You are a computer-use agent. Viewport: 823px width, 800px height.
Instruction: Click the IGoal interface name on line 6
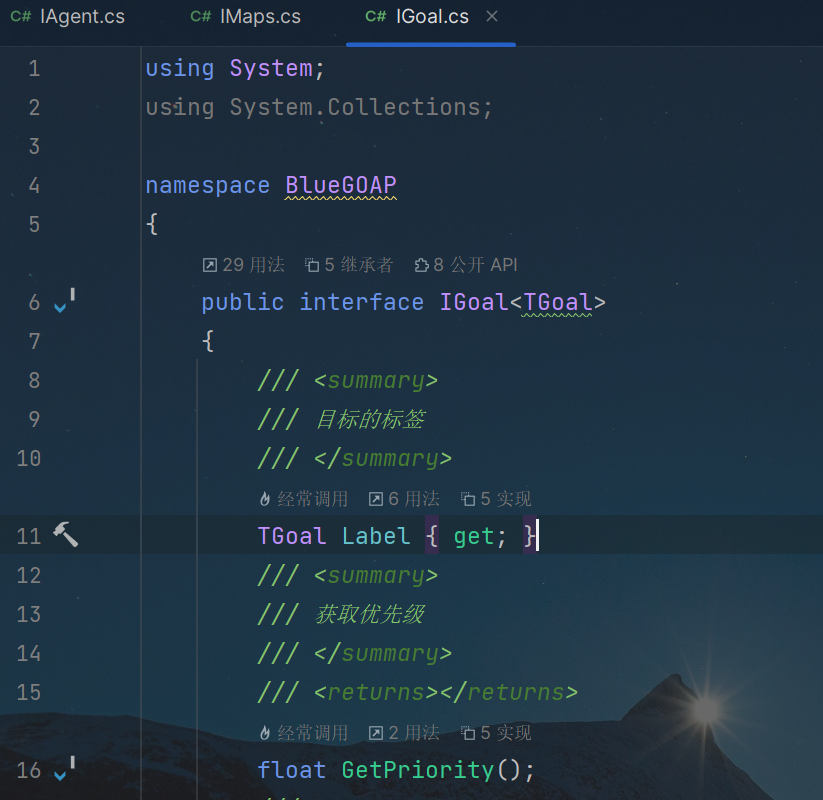474,302
